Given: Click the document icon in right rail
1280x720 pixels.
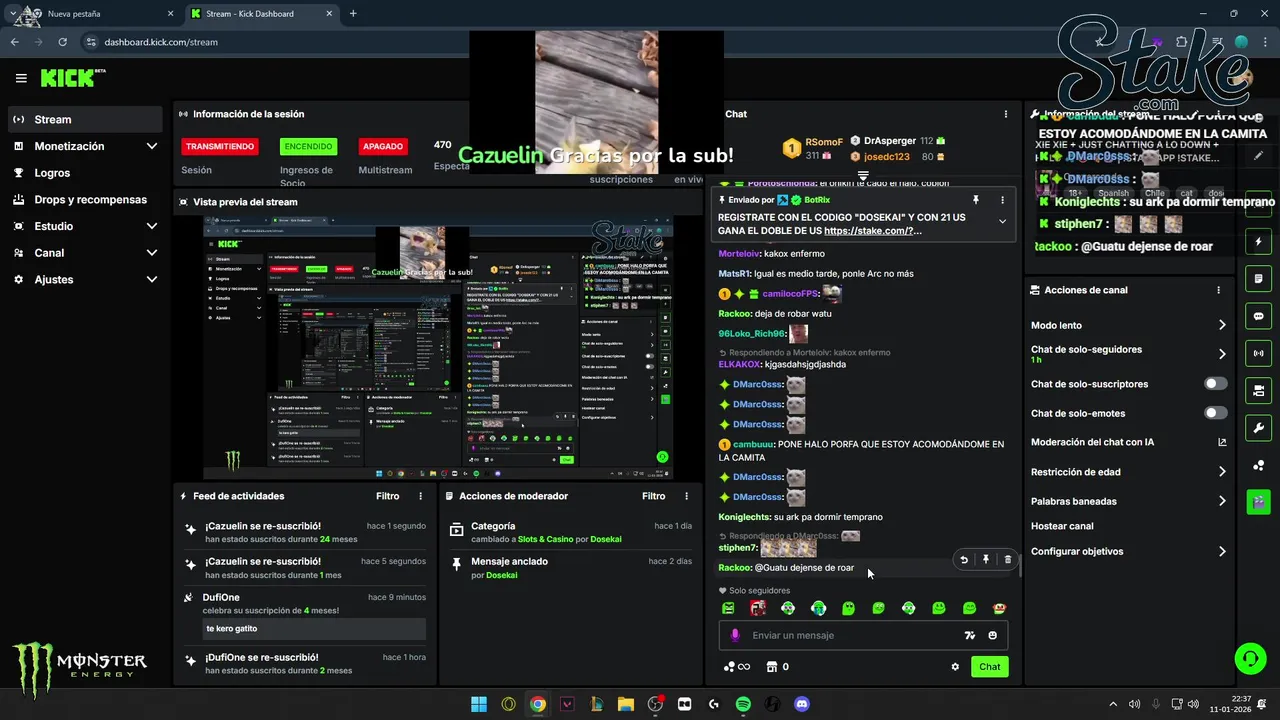Looking at the screenshot, I should tap(1258, 278).
